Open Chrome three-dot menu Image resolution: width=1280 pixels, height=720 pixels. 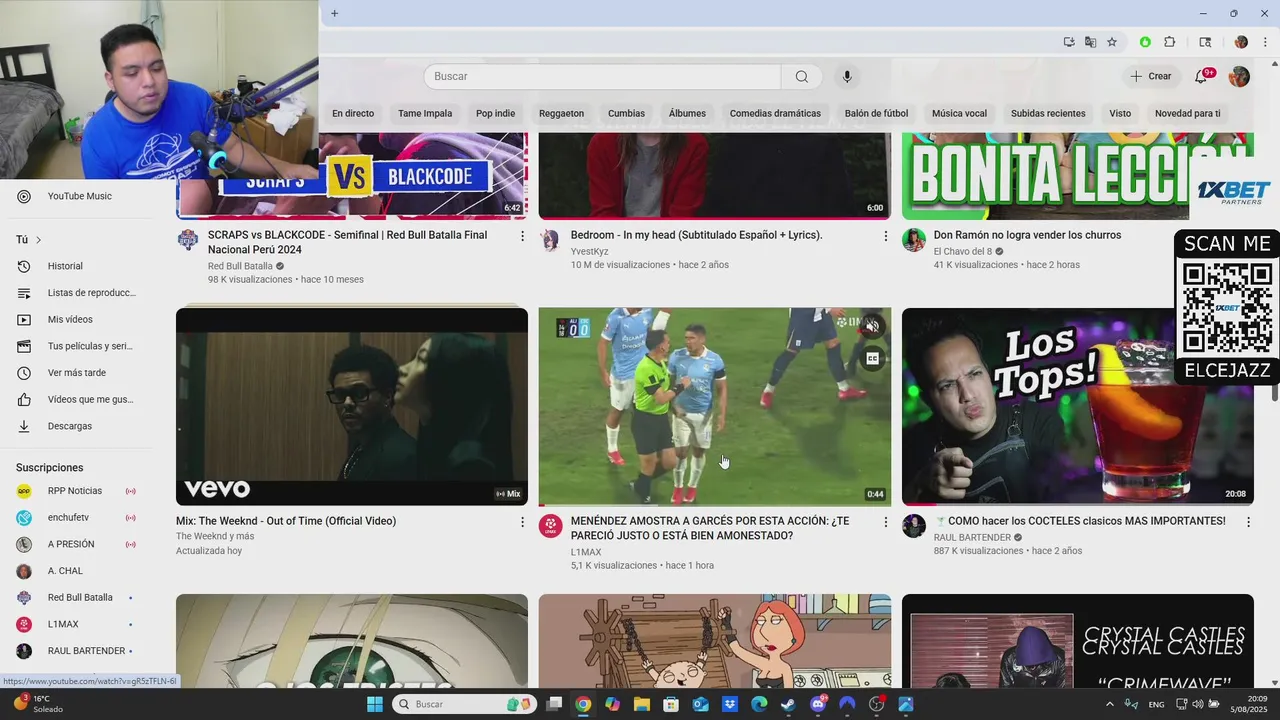pyautogui.click(x=1266, y=42)
